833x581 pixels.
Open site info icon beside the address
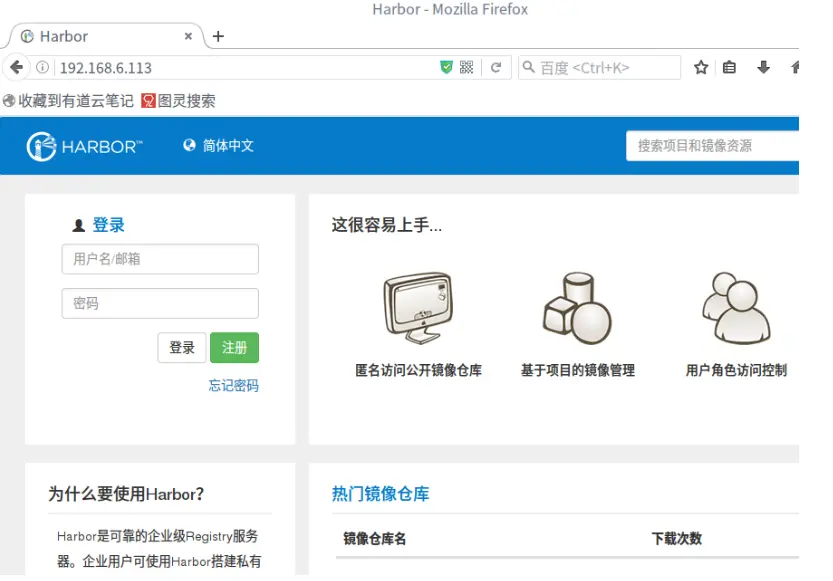tap(42, 67)
